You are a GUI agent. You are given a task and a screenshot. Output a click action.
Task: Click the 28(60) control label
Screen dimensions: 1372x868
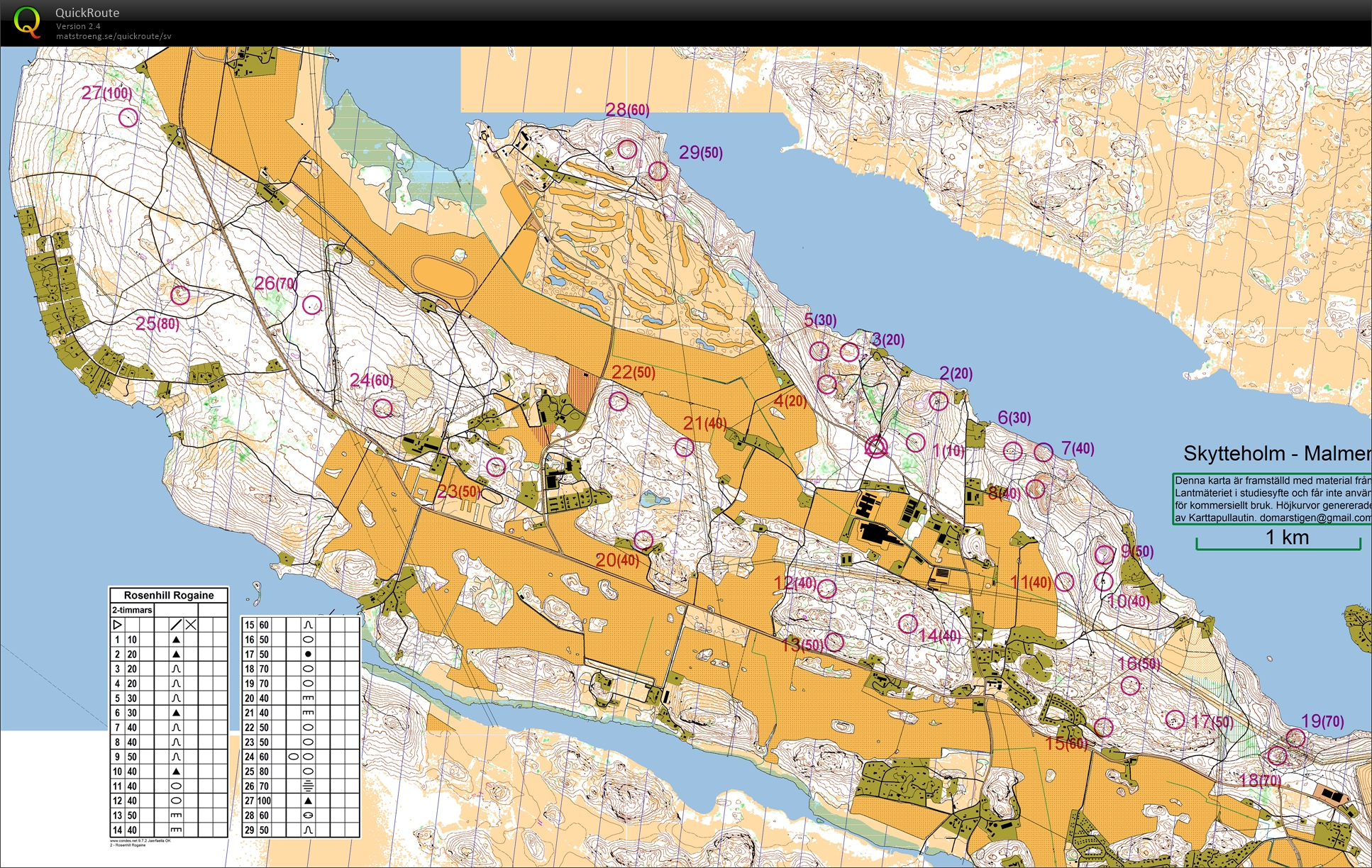tap(627, 110)
